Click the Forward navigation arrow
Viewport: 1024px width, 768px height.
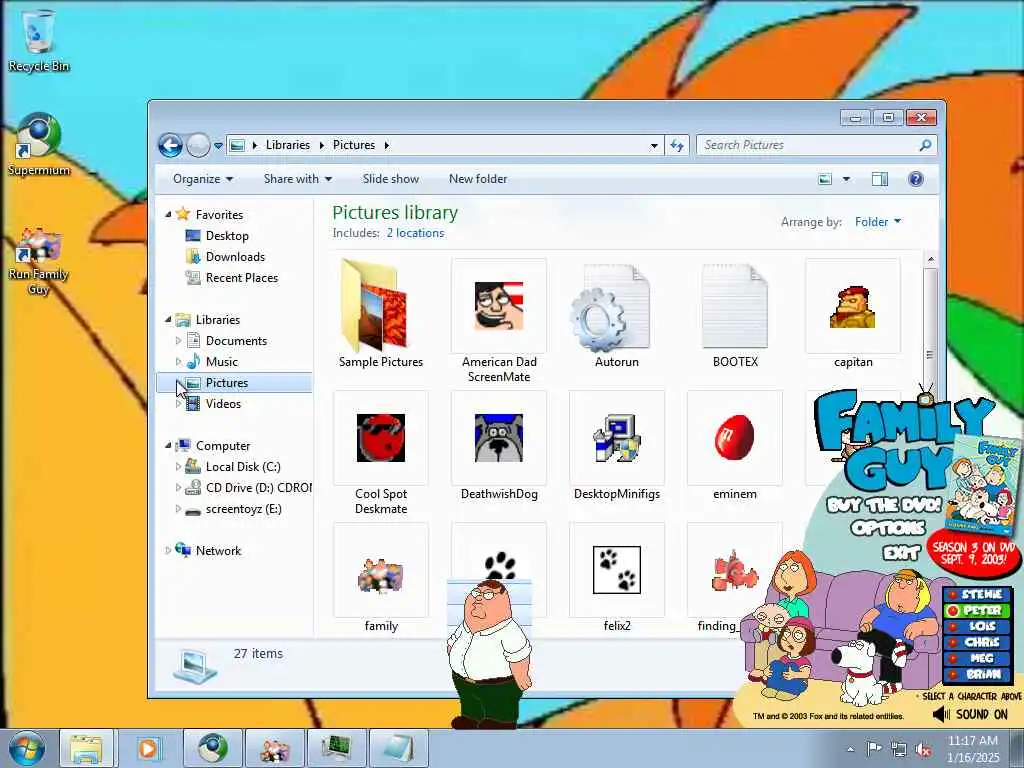click(x=198, y=145)
